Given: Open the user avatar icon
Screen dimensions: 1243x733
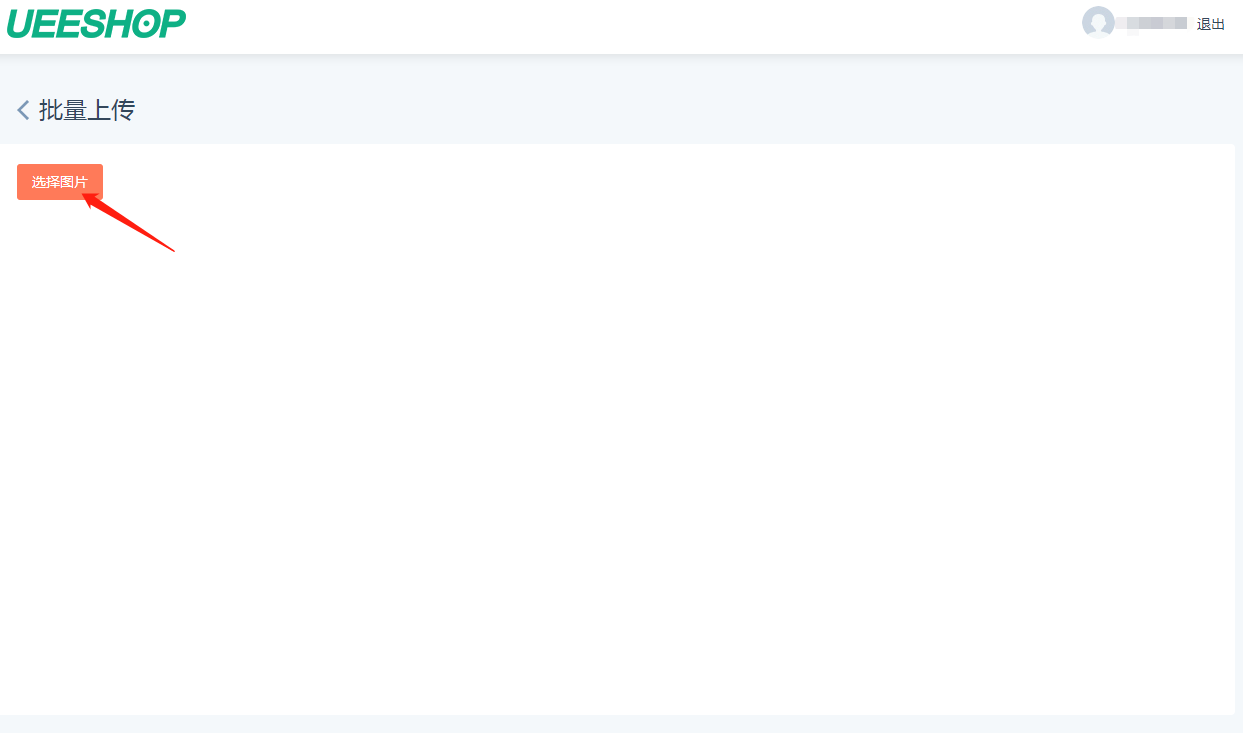Looking at the screenshot, I should pos(1098,23).
